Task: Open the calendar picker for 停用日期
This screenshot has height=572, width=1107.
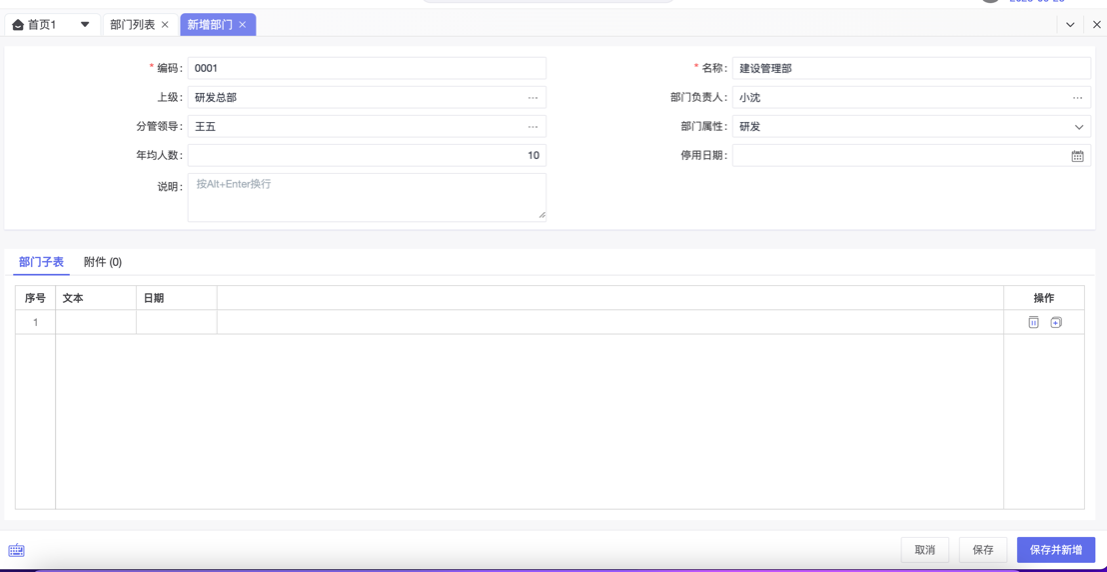Action: pyautogui.click(x=1077, y=156)
